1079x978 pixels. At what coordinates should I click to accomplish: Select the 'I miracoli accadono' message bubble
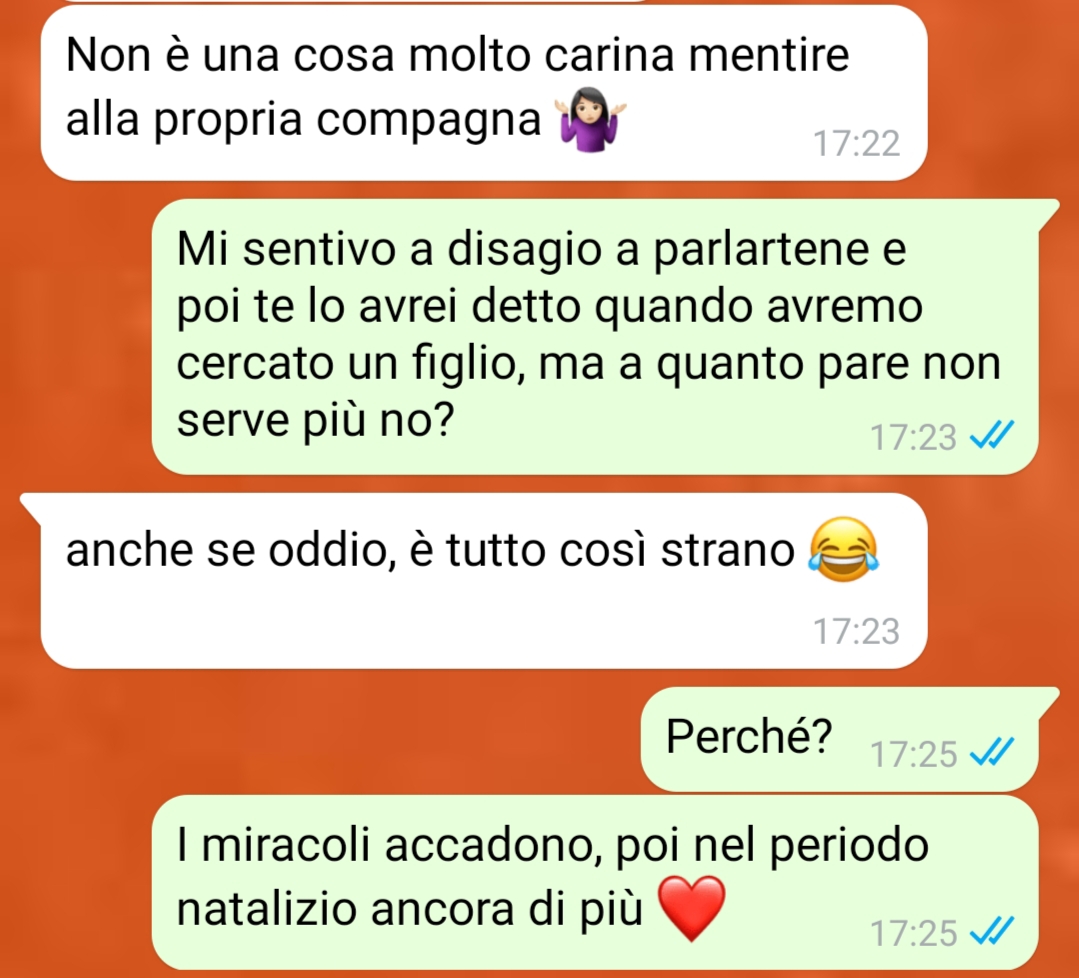click(x=595, y=883)
